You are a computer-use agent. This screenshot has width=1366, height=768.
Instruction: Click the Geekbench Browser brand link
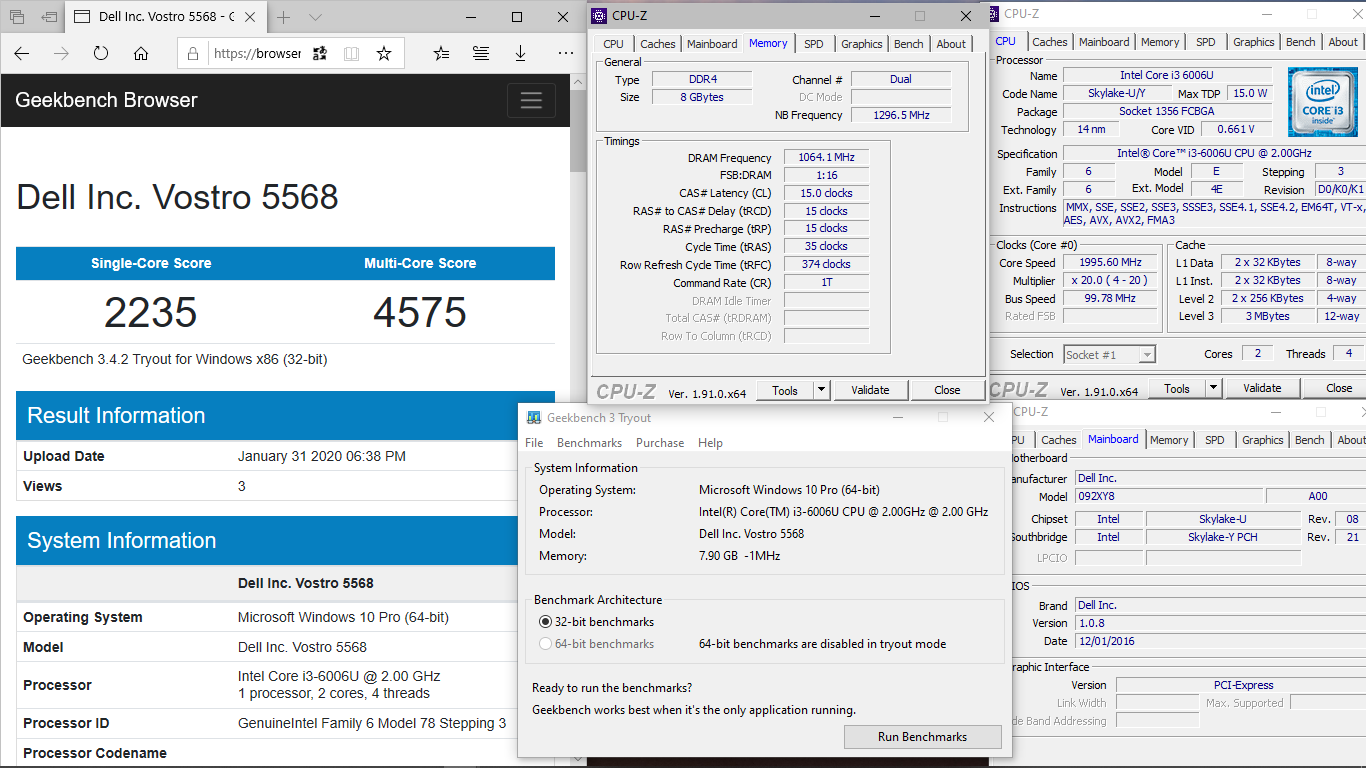[x=106, y=100]
